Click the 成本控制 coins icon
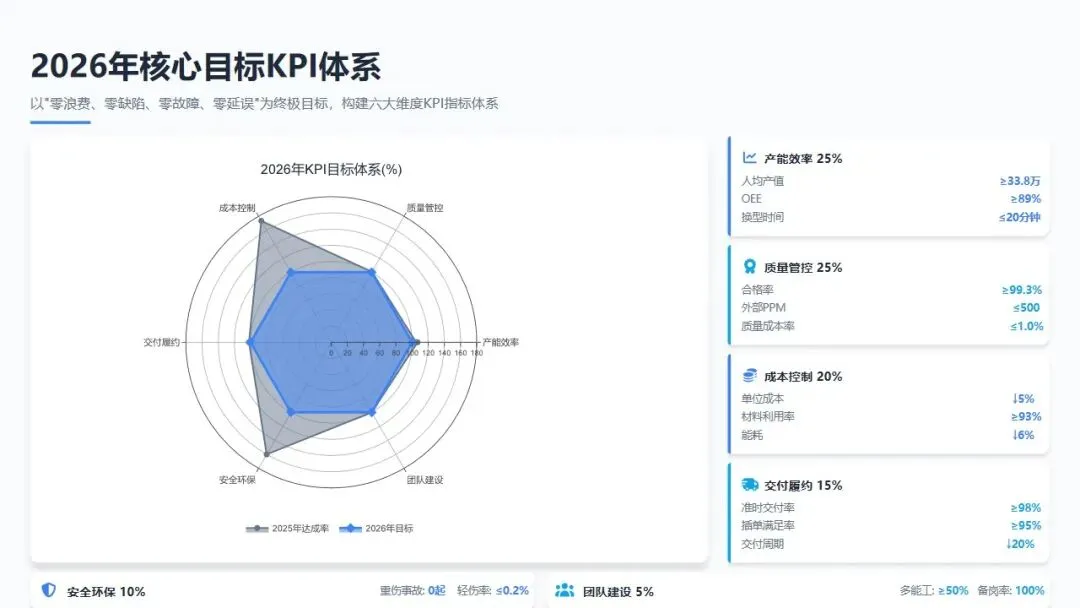Image resolution: width=1080 pixels, height=608 pixels. (749, 375)
